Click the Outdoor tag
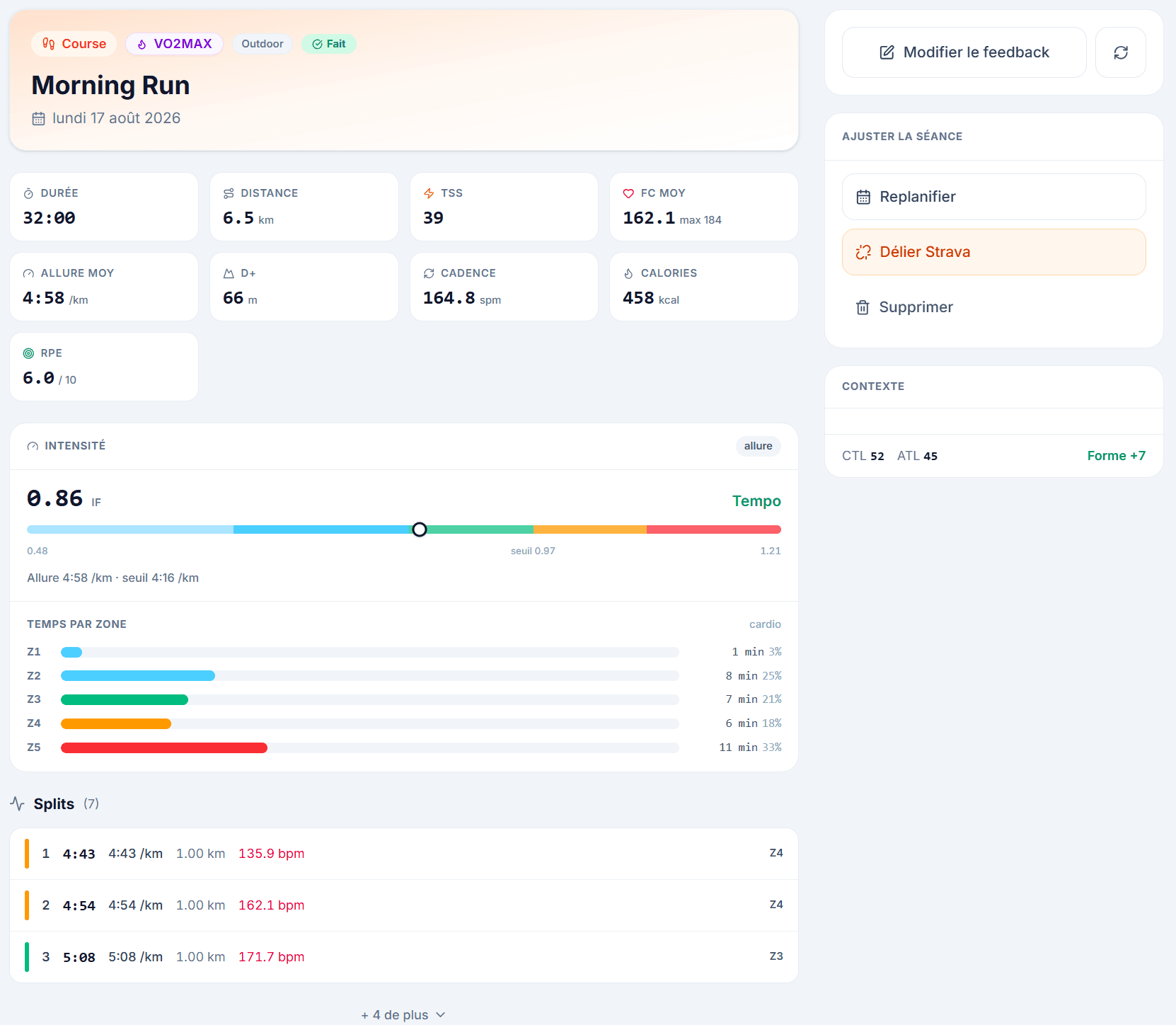This screenshot has width=1176, height=1025. (x=263, y=44)
